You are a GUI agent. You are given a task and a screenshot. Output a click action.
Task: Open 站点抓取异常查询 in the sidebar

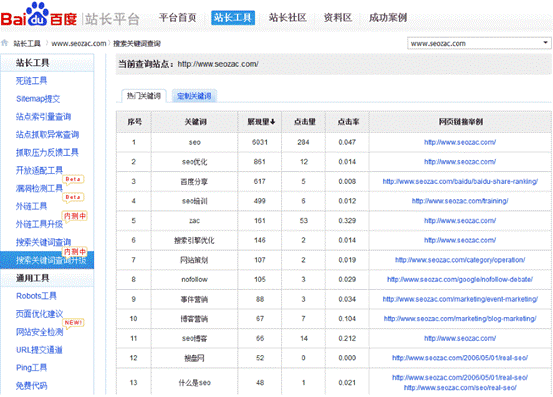pyautogui.click(x=47, y=134)
